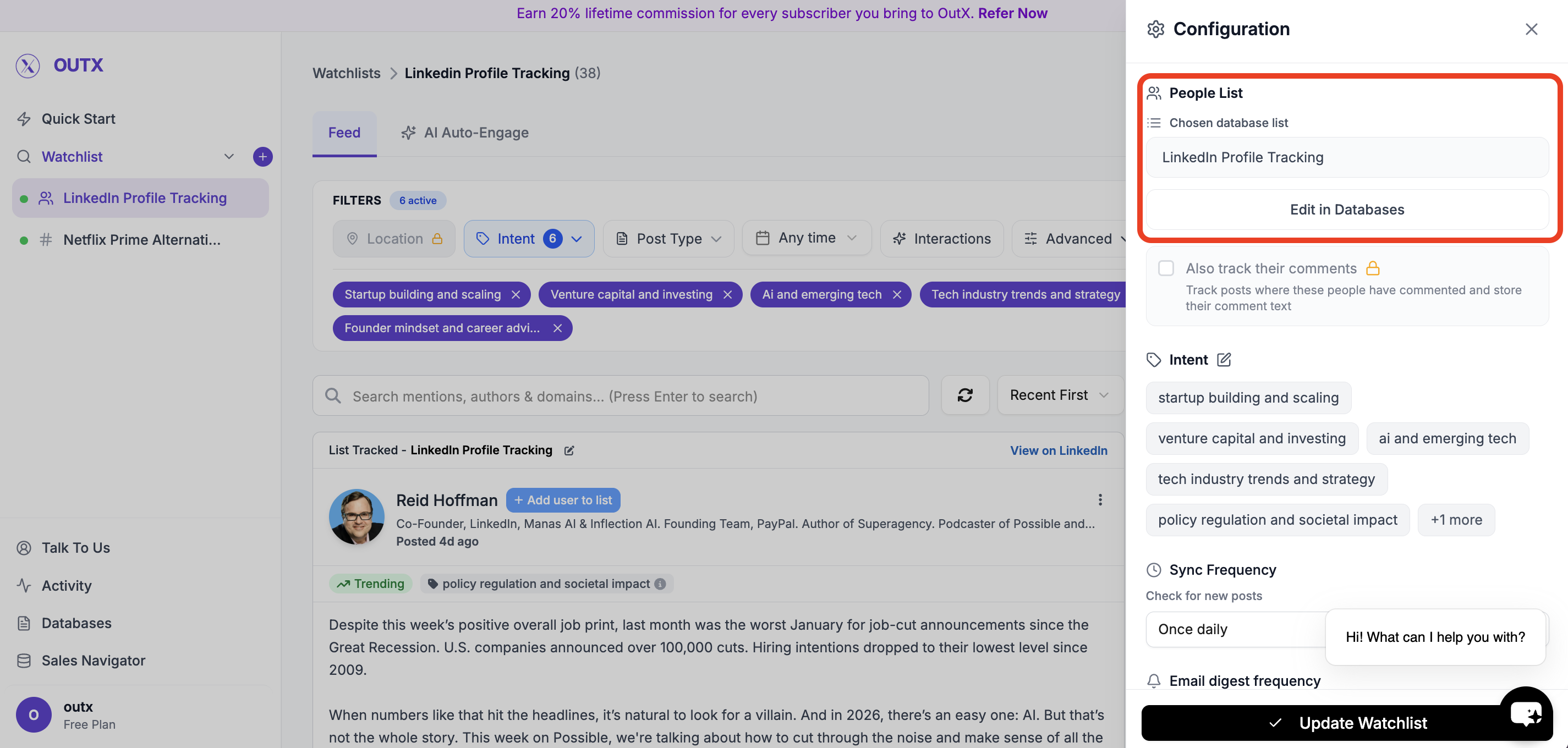Expand the "Recent First" sort dropdown
The height and width of the screenshot is (748, 1568).
pos(1060,395)
